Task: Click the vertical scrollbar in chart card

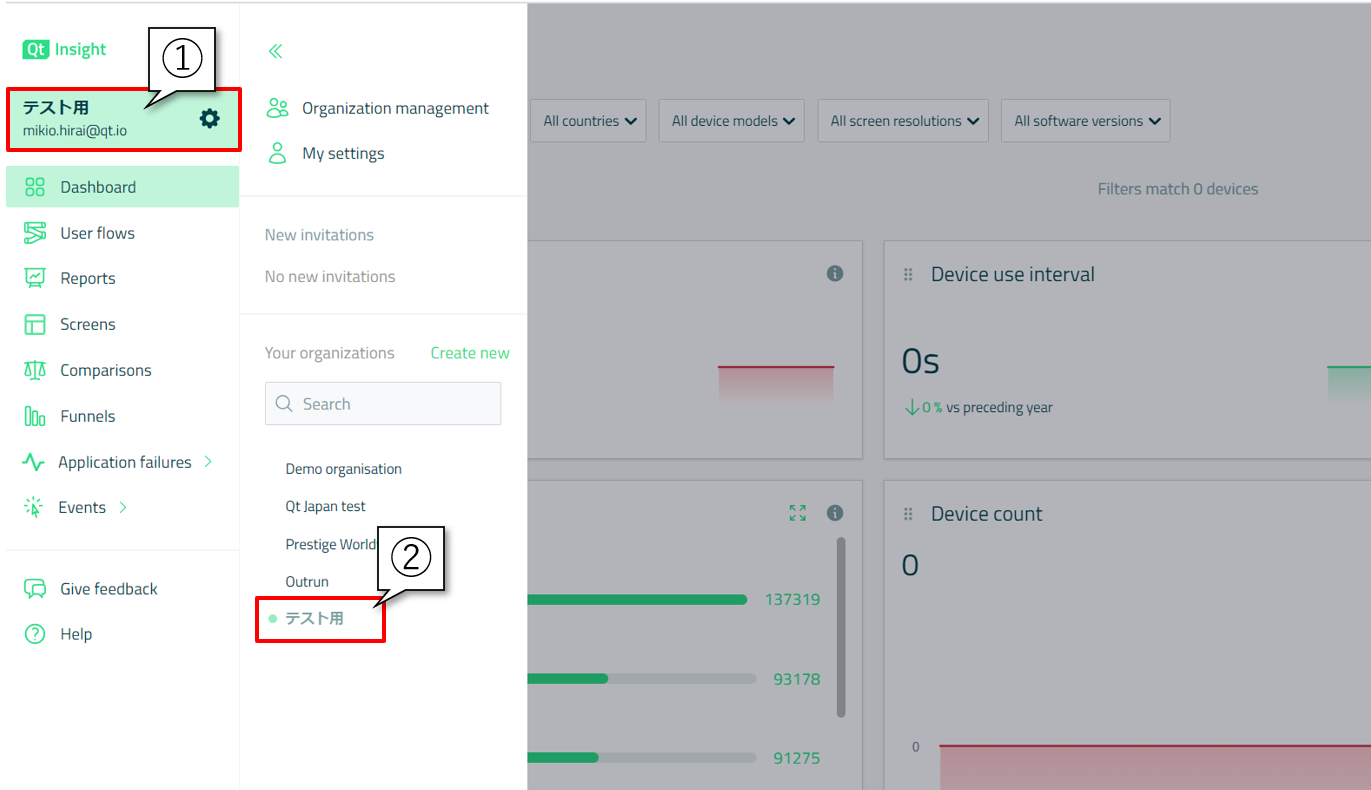Action: tap(841, 627)
